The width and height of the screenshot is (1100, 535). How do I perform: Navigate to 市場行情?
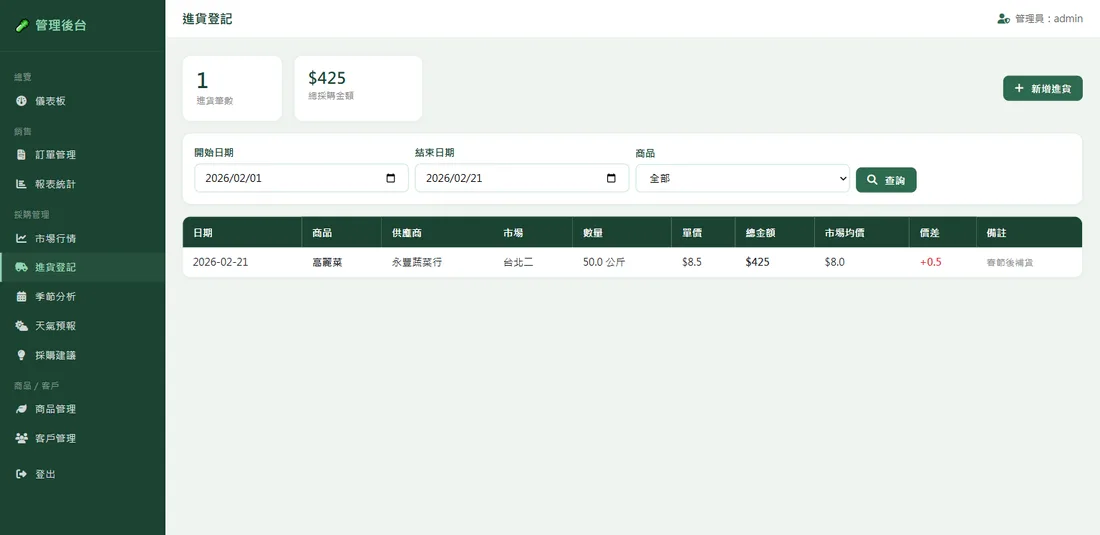[x=83, y=238]
